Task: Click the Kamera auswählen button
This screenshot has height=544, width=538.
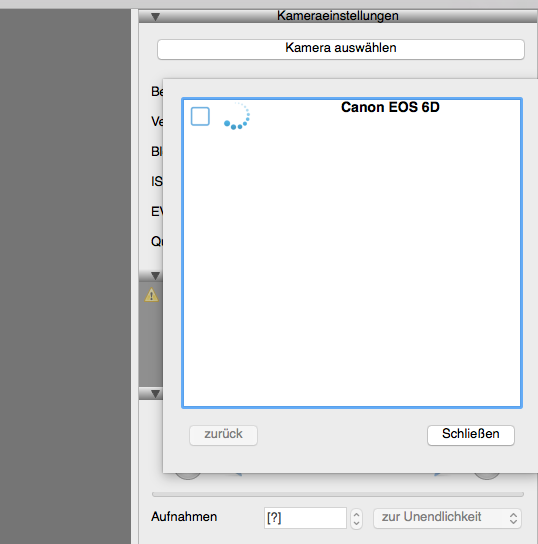Action: 341,49
